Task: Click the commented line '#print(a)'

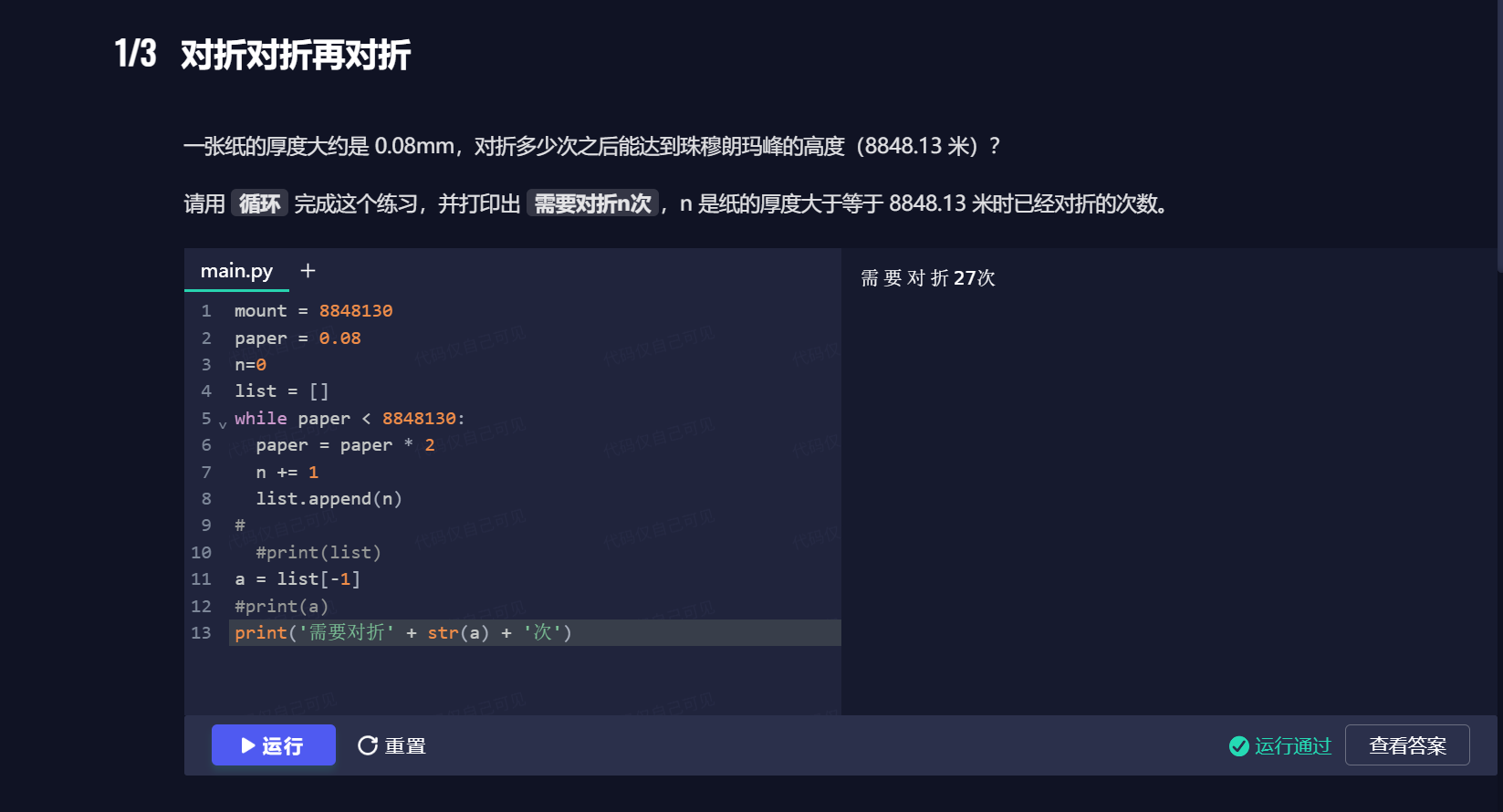Action: pyautogui.click(x=281, y=607)
